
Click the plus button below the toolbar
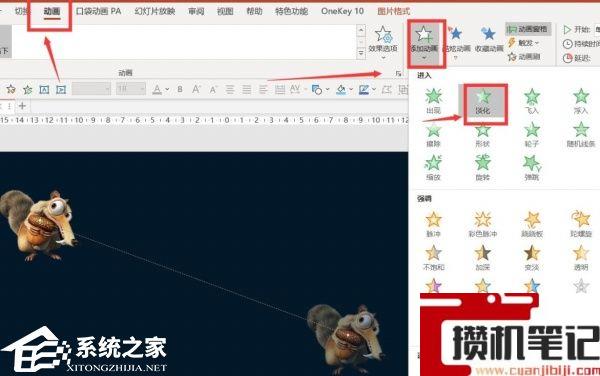(x=22, y=106)
